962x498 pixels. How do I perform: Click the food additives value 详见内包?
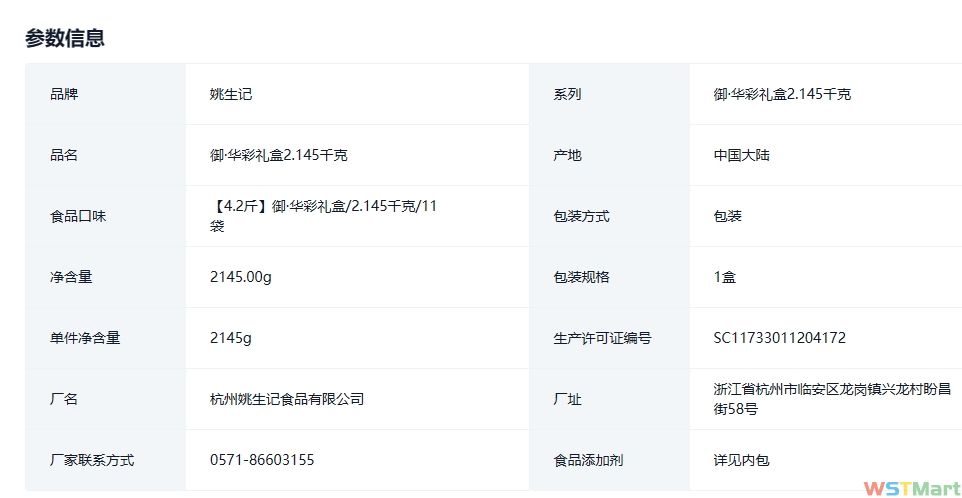coord(741,460)
